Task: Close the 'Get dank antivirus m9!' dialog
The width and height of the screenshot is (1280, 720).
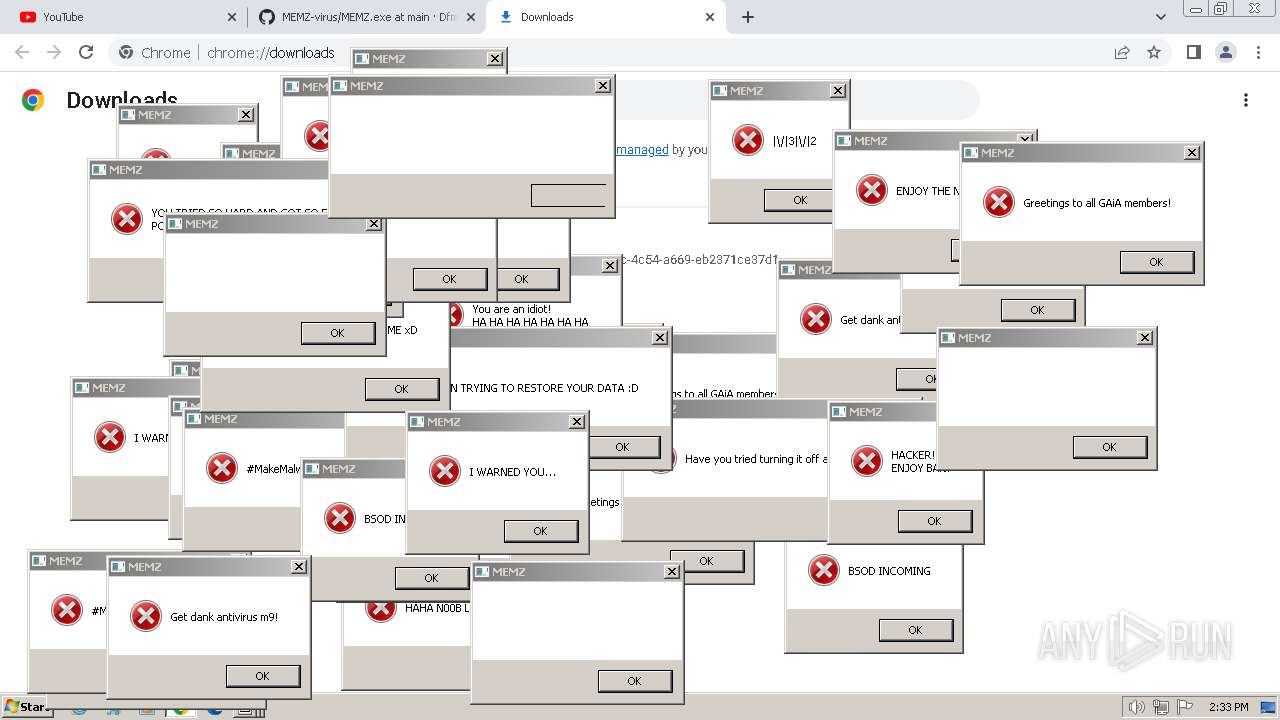Action: pyautogui.click(x=298, y=567)
